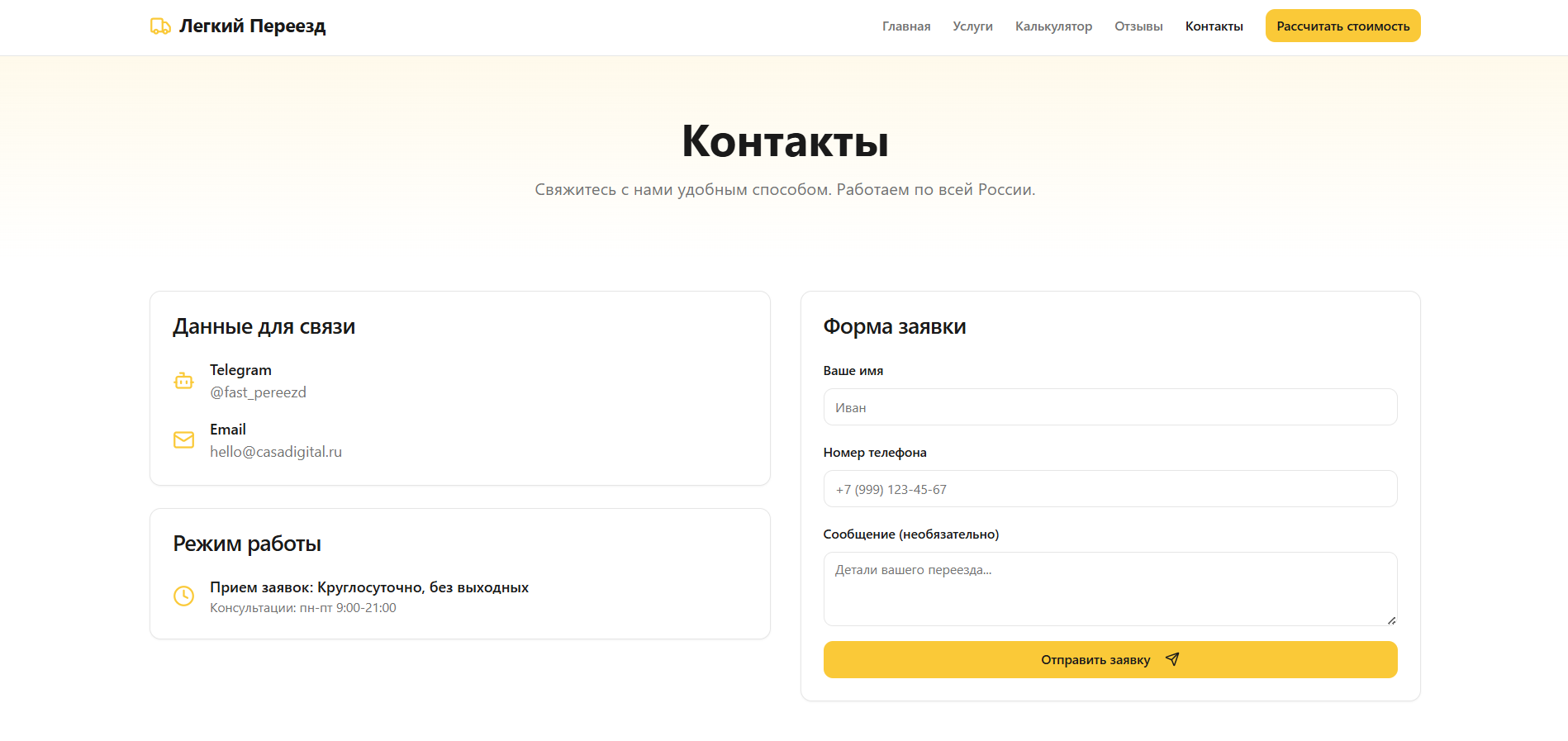This screenshot has height=741, width=1568.
Task: Click the hello@casadigital.ru email address
Action: (275, 452)
